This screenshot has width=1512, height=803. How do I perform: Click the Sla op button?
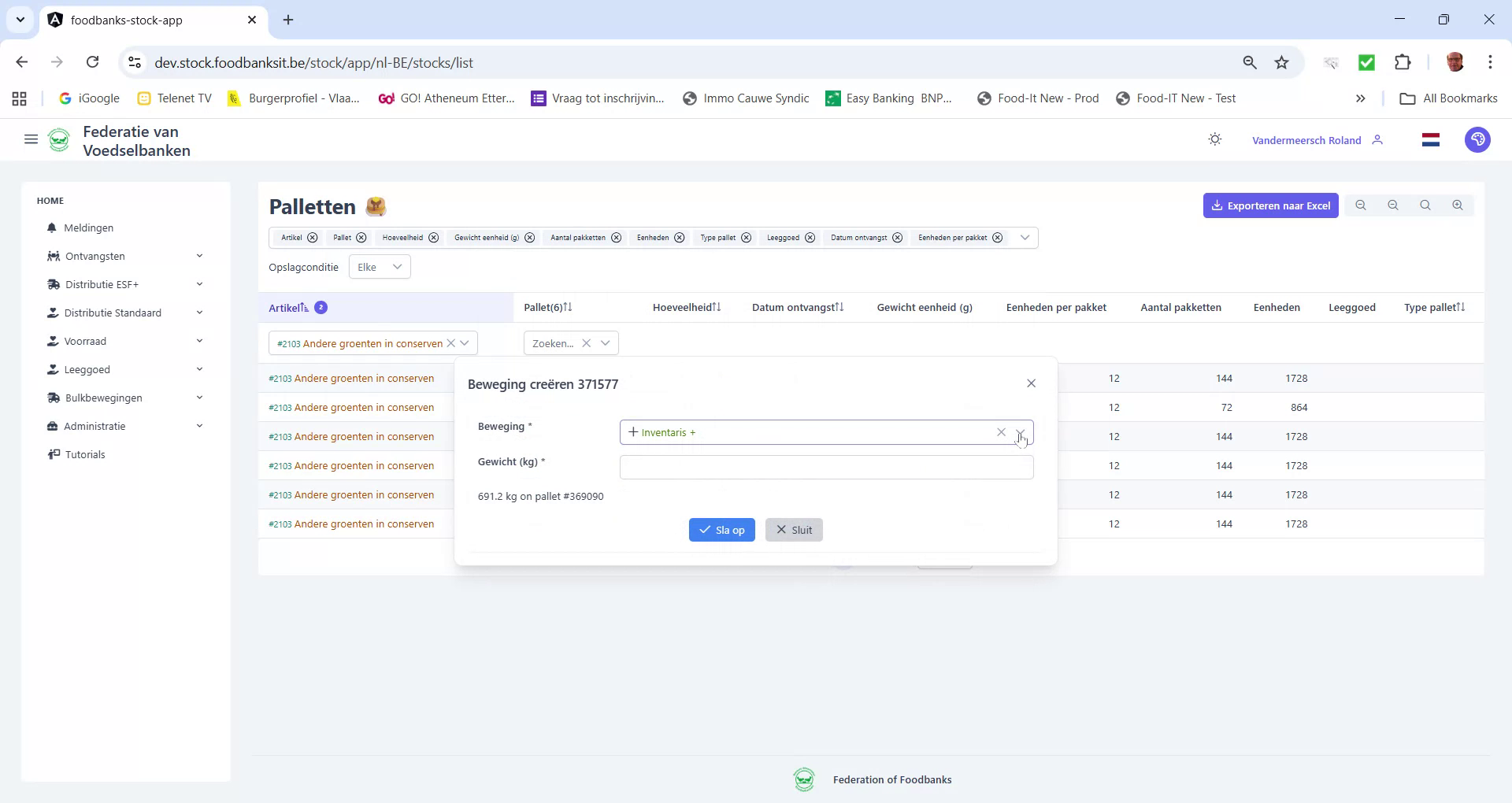pos(722,529)
